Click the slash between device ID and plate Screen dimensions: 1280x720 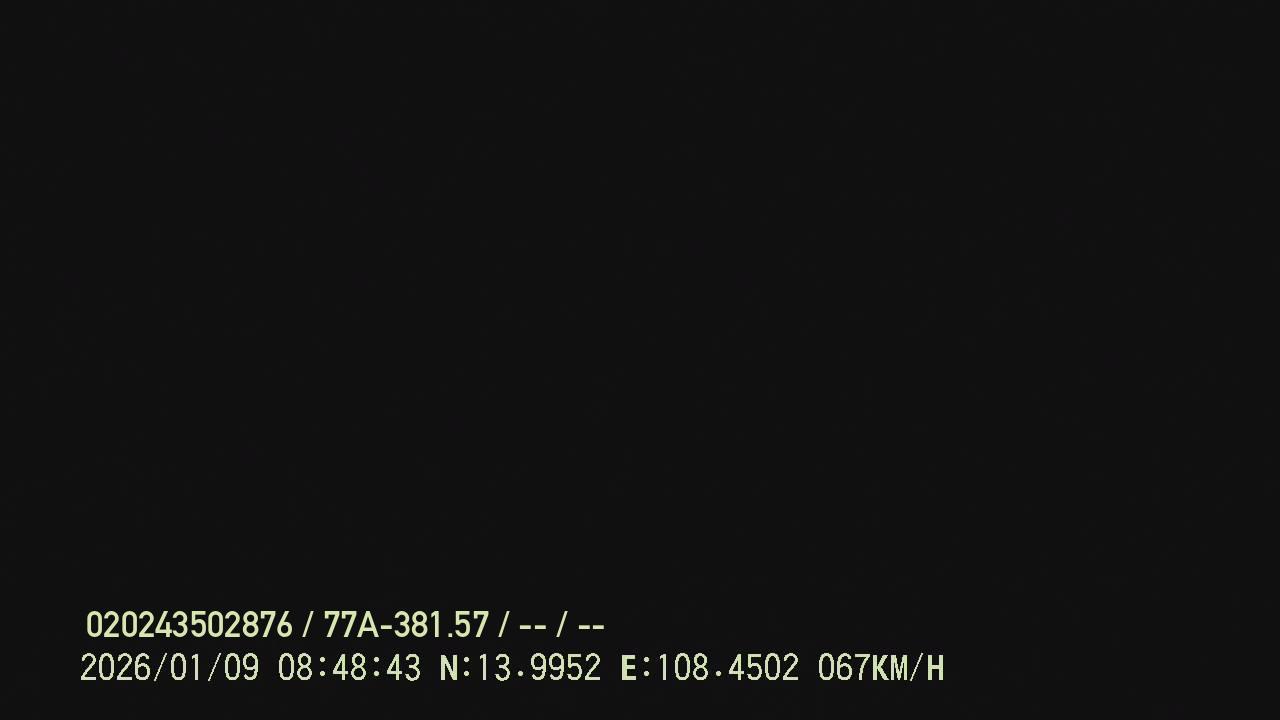[x=308, y=626]
